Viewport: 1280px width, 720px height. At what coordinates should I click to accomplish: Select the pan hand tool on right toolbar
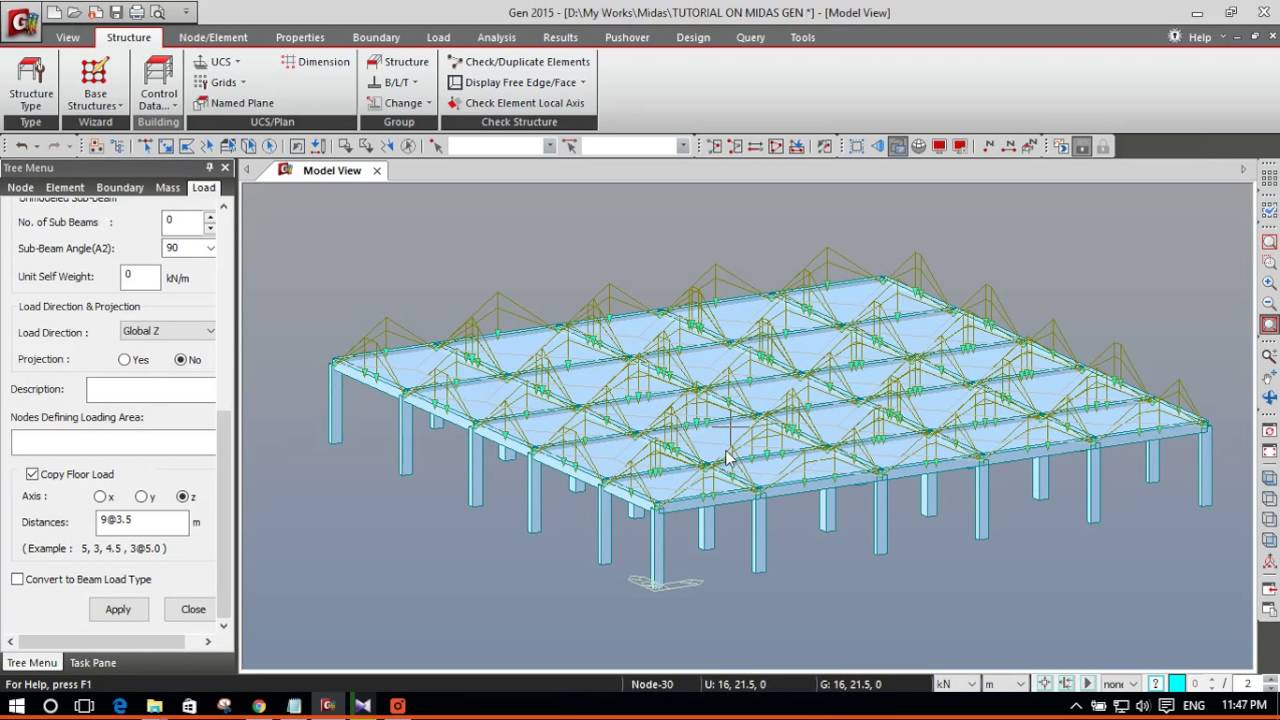pyautogui.click(x=1269, y=377)
